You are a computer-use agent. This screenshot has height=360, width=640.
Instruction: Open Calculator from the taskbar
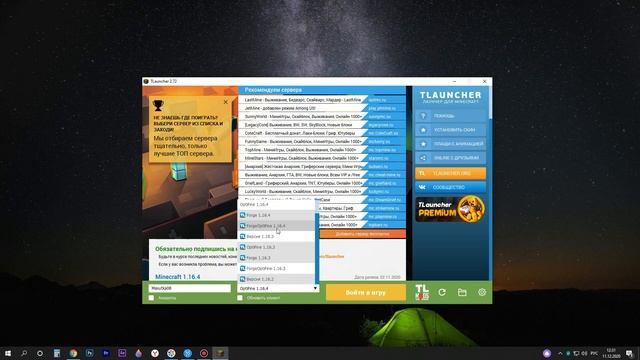[x=57, y=353]
